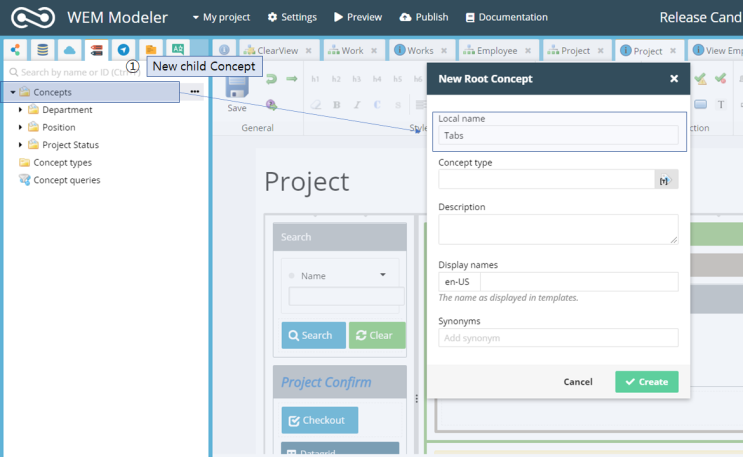Apply h3 heading style

356,79
